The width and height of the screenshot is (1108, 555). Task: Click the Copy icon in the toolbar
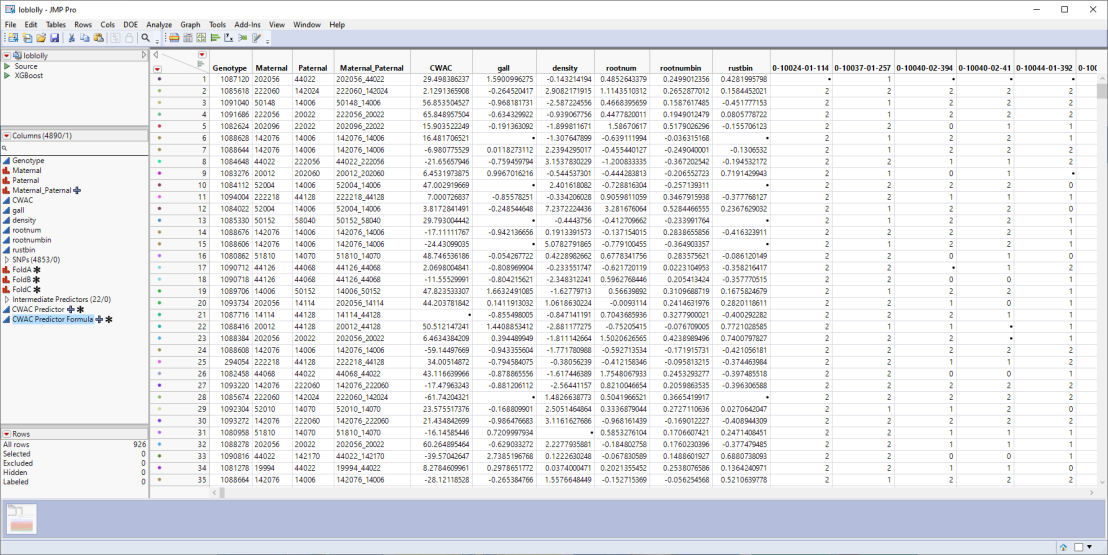pos(84,38)
